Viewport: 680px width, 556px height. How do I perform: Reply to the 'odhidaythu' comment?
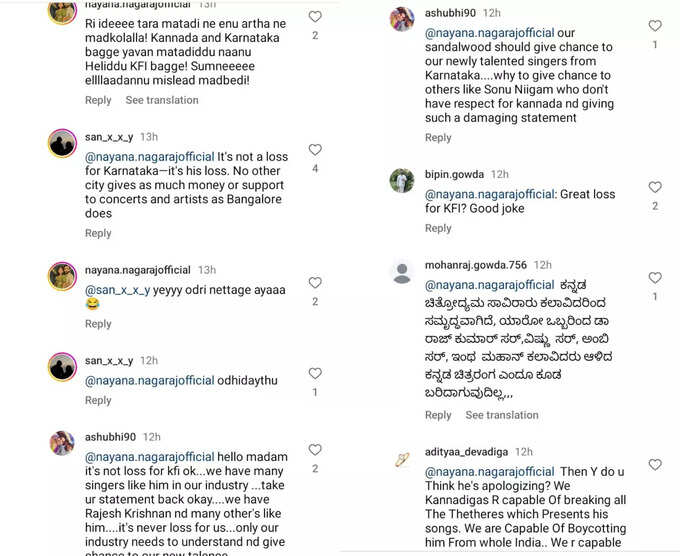pos(98,400)
